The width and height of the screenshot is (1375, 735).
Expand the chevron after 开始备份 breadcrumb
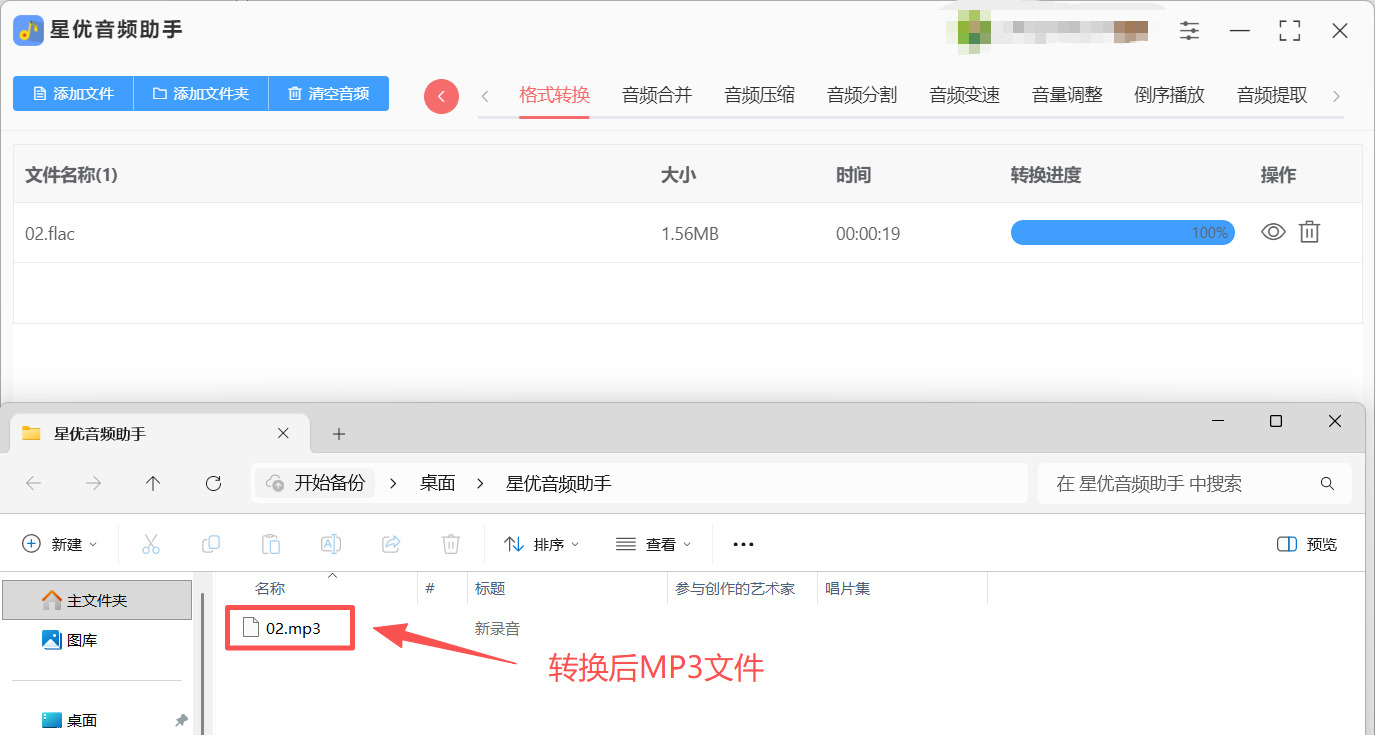click(x=393, y=484)
